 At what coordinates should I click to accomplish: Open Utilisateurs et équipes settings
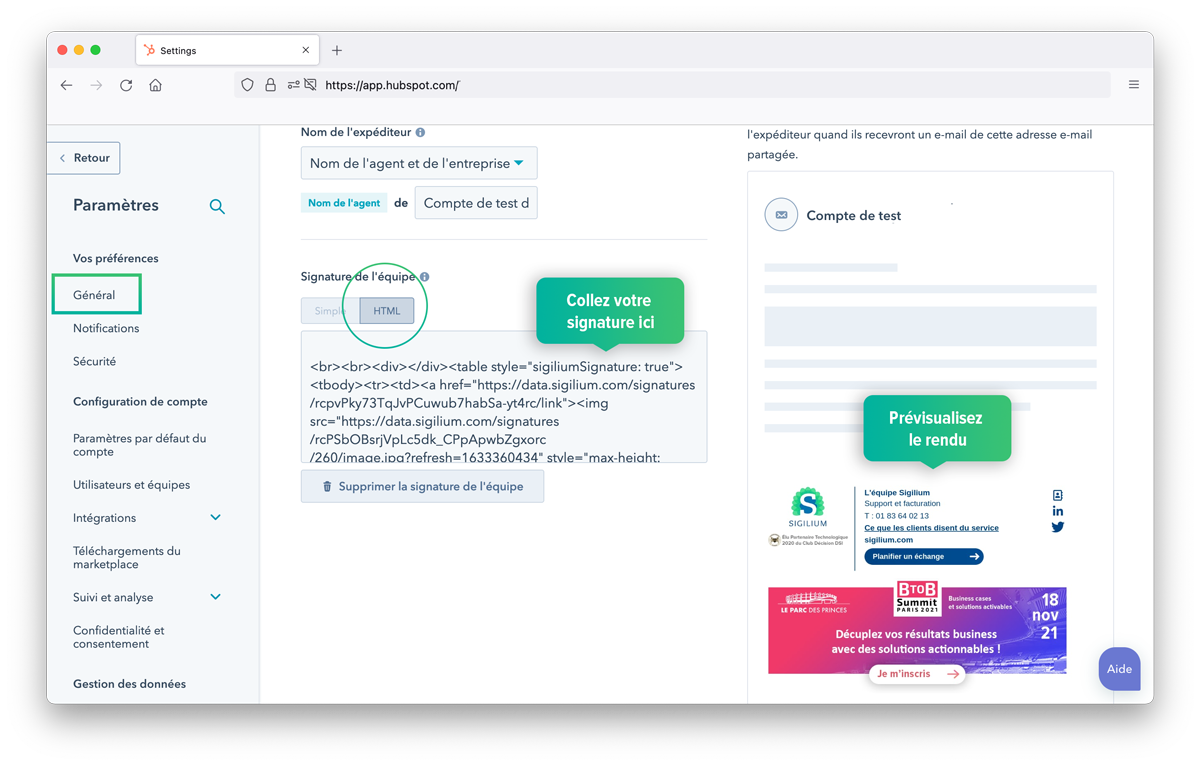click(x=131, y=485)
